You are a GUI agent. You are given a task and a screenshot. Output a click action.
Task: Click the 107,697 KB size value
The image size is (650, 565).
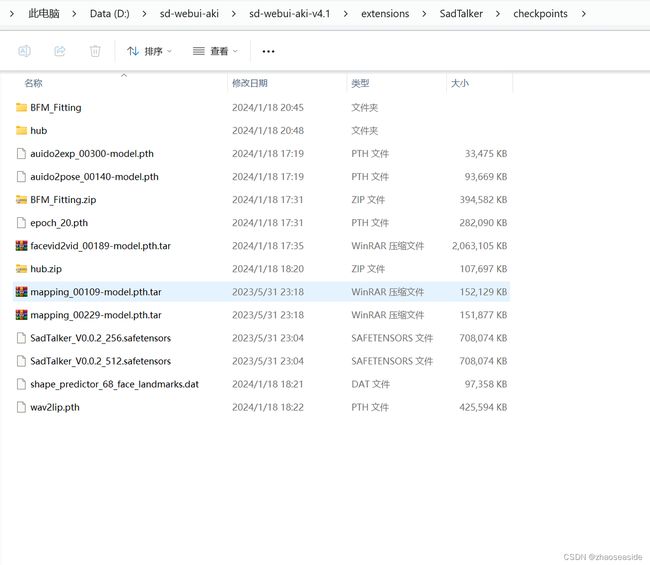tap(483, 269)
